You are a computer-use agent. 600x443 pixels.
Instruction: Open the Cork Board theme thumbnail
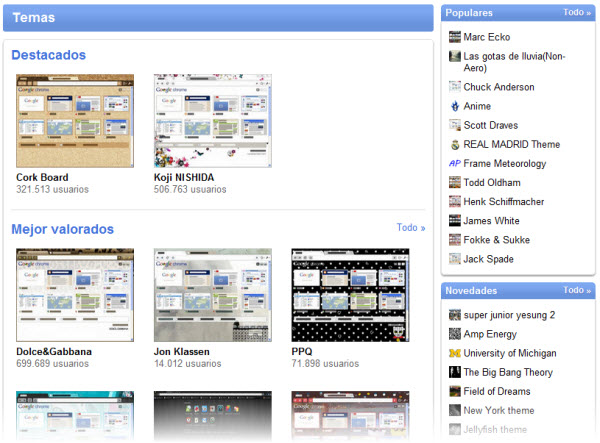(x=75, y=121)
